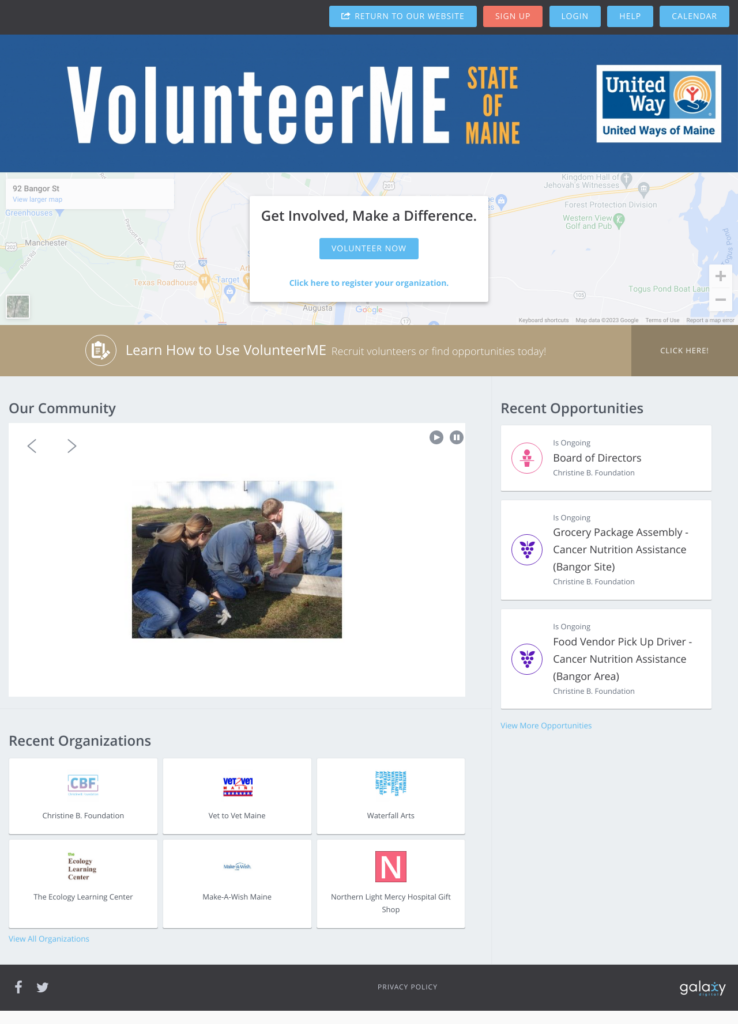Open the Calendar button

coord(694,16)
